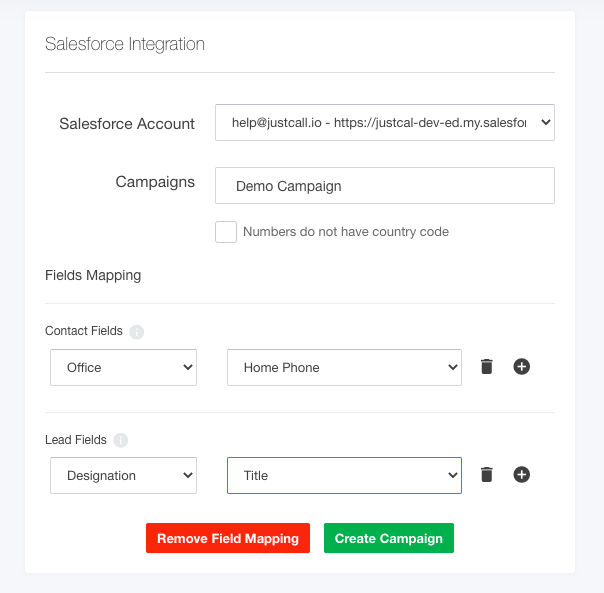604x593 pixels.
Task: Add another Lead Fields mapping row
Action: pos(522,475)
